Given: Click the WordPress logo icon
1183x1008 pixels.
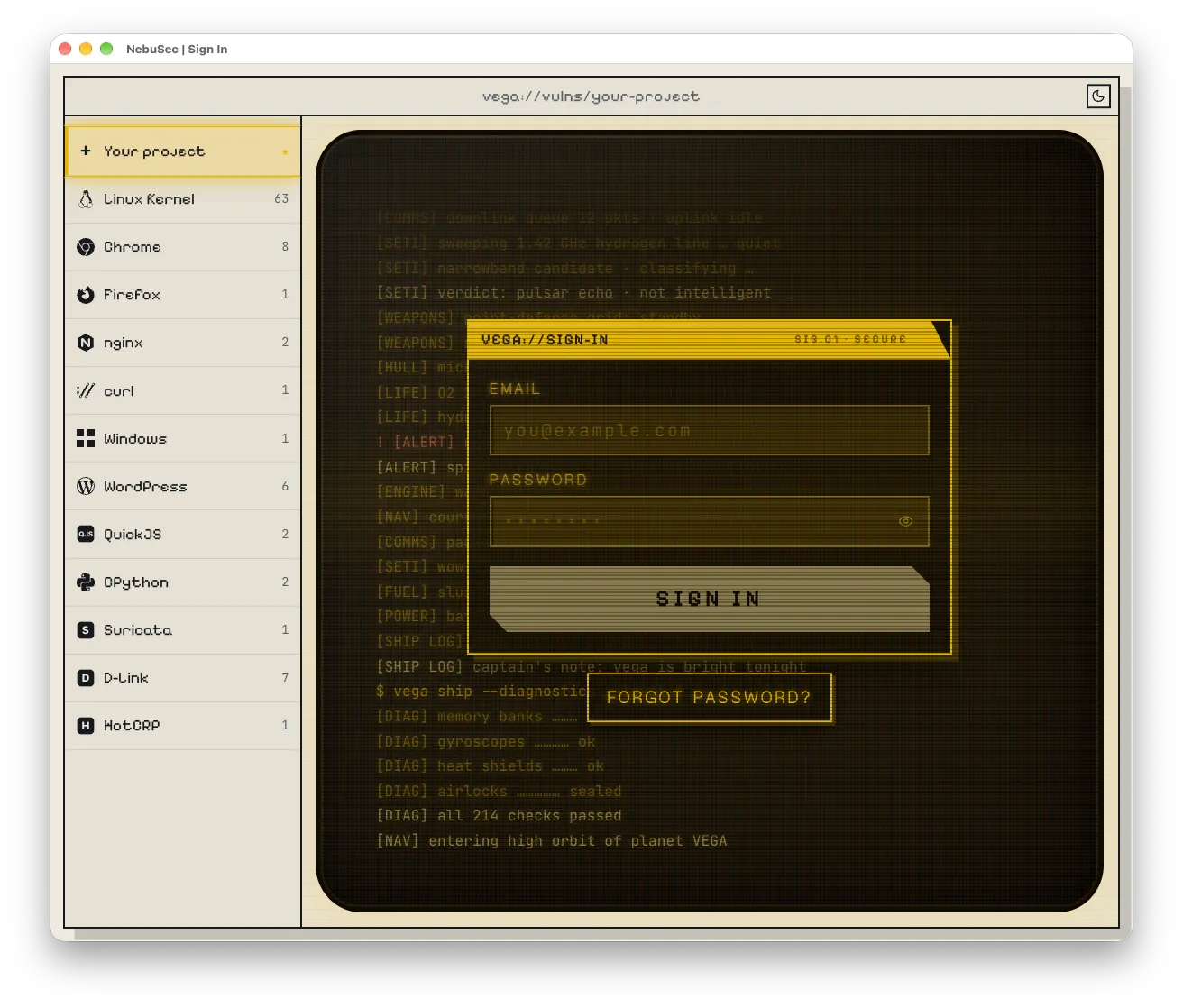Looking at the screenshot, I should pos(86,486).
